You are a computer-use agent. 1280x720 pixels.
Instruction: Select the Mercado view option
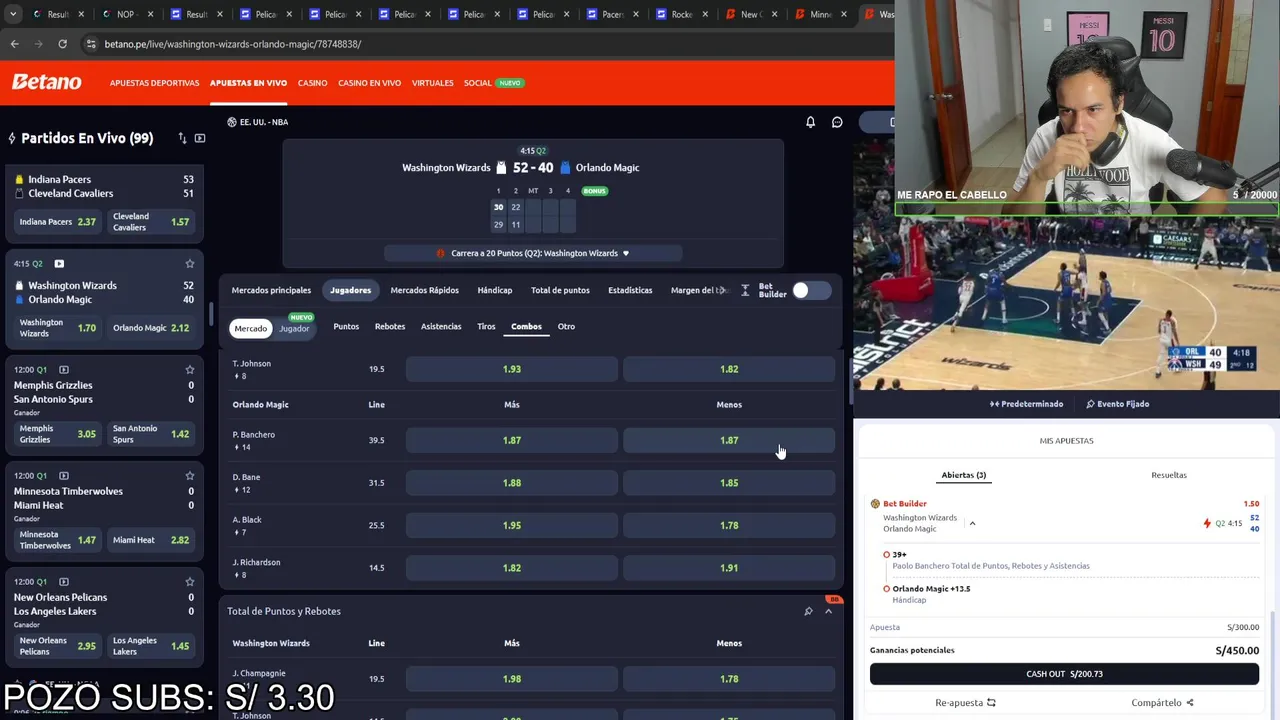(x=250, y=328)
